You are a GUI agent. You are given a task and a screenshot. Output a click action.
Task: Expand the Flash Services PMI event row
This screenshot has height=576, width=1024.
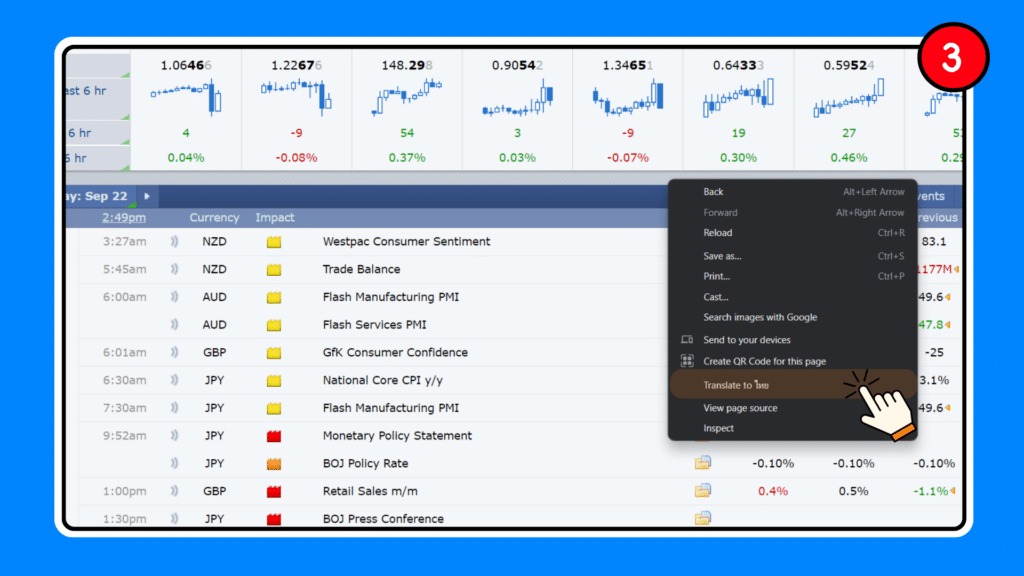pyautogui.click(x=374, y=325)
